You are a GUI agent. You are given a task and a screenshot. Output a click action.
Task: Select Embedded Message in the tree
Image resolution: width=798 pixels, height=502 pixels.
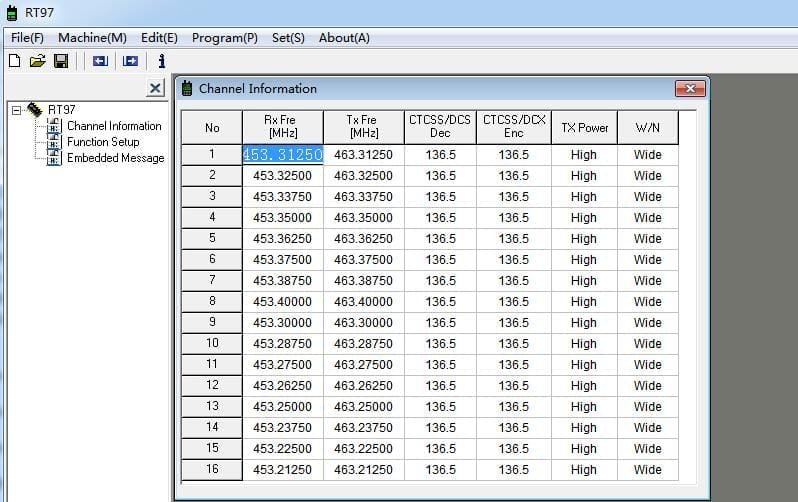point(114,158)
